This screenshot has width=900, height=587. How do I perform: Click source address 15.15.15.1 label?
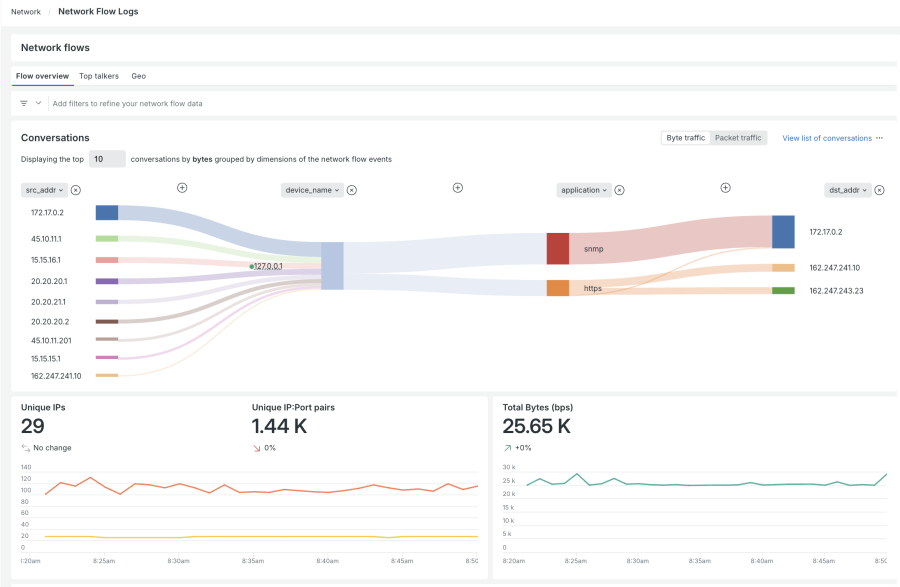tap(45, 359)
